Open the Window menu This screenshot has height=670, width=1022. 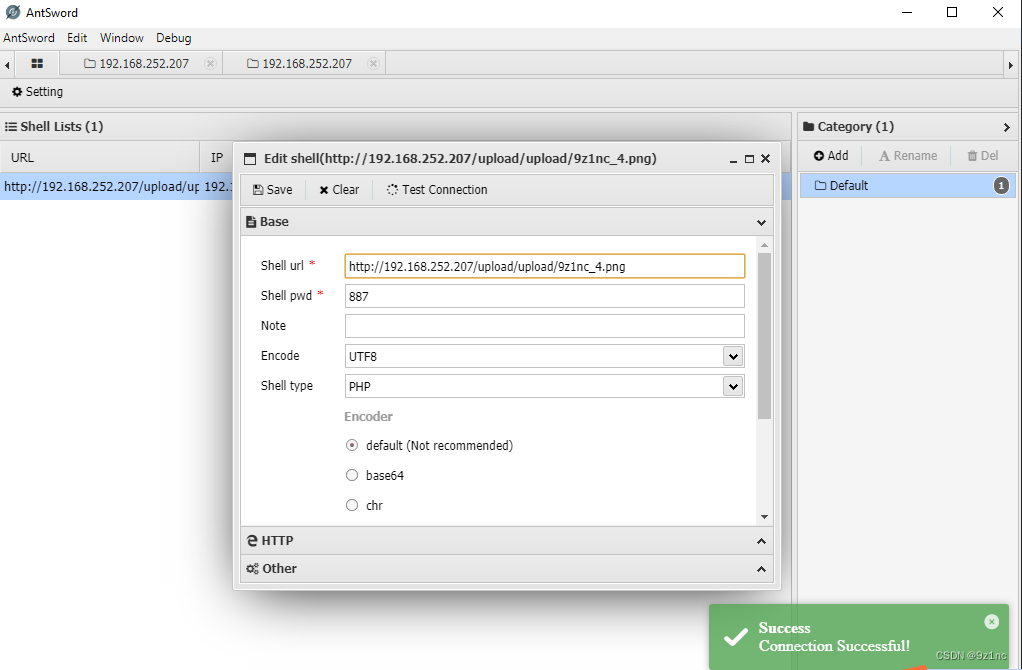pos(121,38)
